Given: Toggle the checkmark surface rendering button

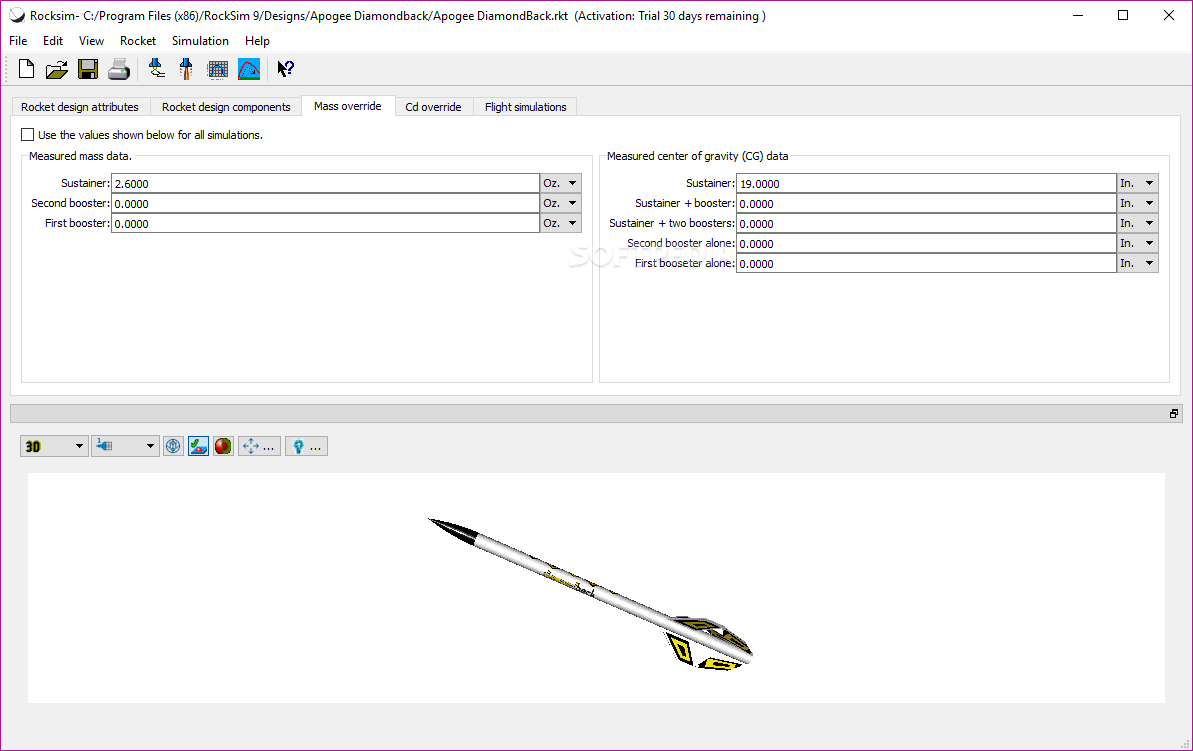Looking at the screenshot, I should click(199, 446).
